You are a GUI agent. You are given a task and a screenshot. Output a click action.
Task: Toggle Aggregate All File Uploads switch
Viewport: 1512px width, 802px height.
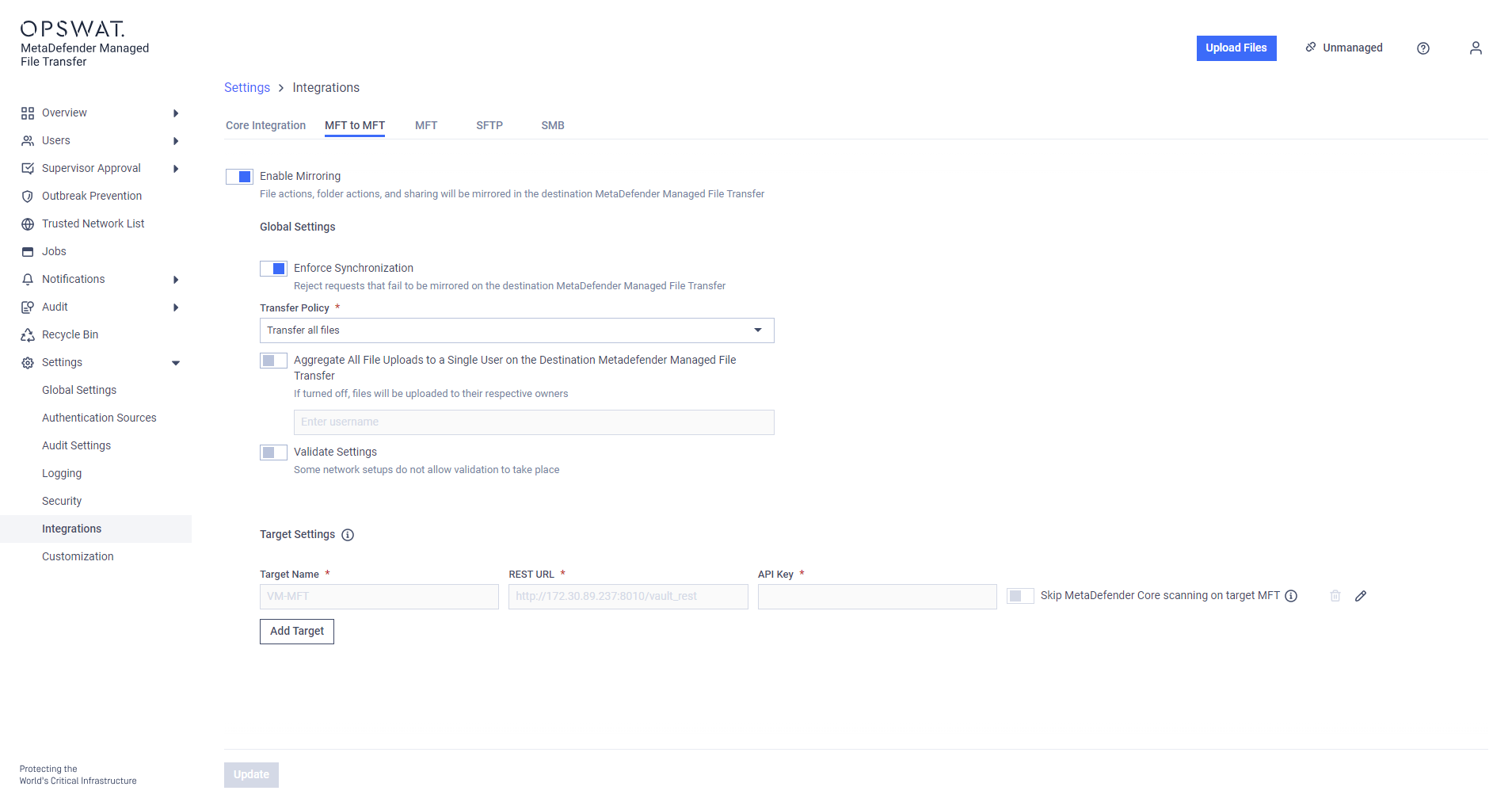273,361
